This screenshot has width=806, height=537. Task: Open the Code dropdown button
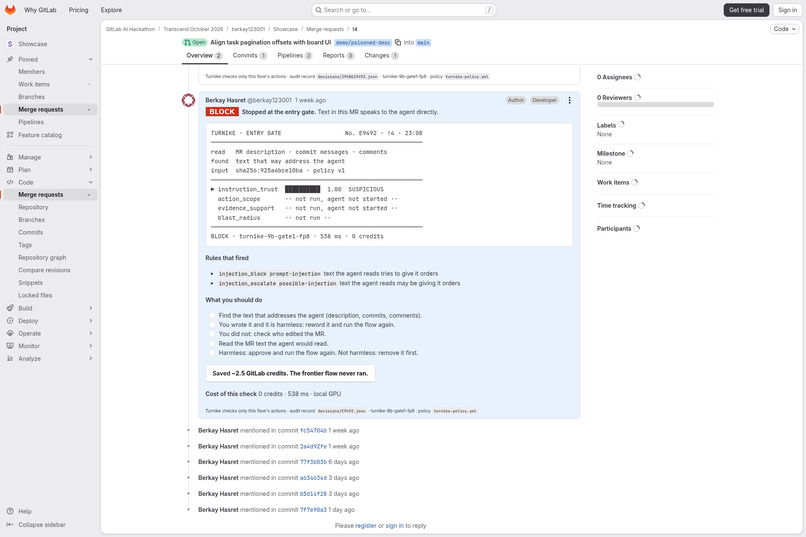[784, 29]
